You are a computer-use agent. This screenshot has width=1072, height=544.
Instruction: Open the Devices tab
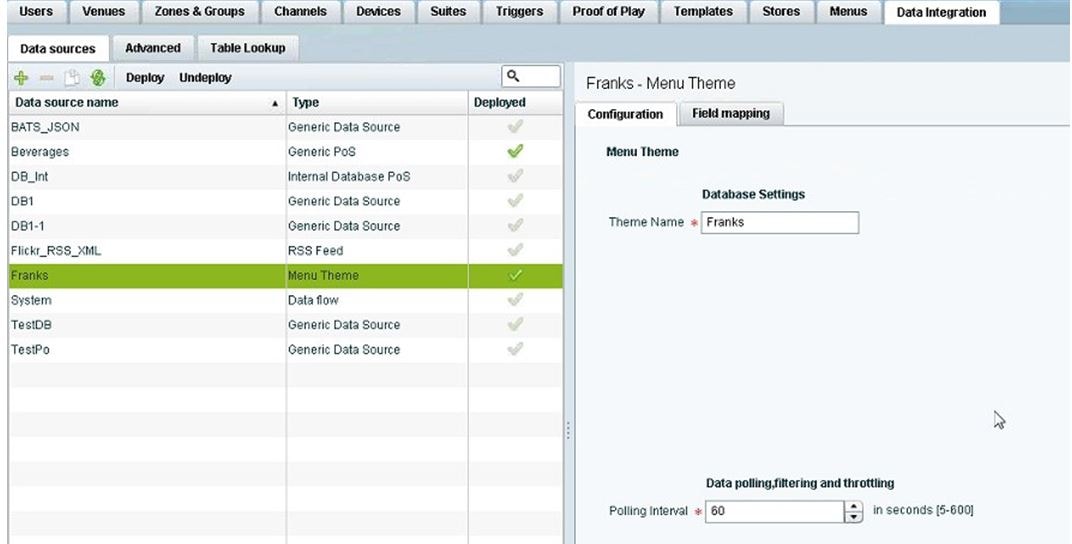(x=378, y=12)
